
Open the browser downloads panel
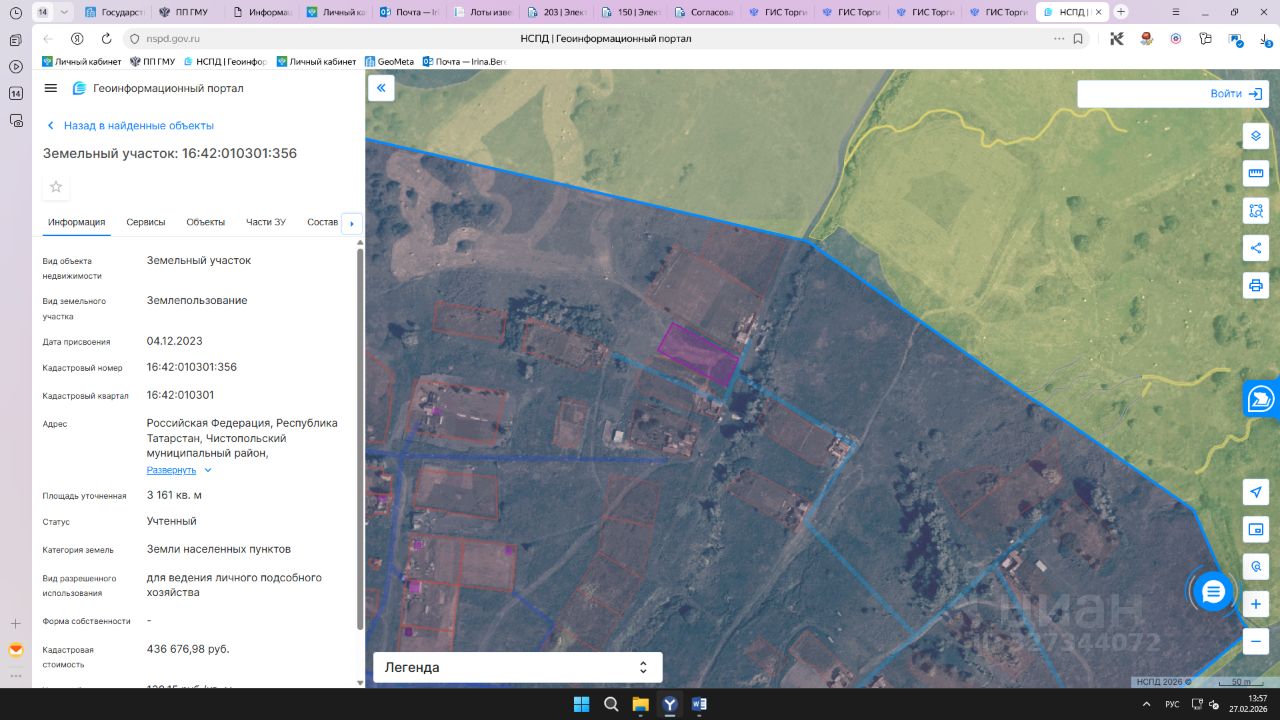pos(1265,38)
